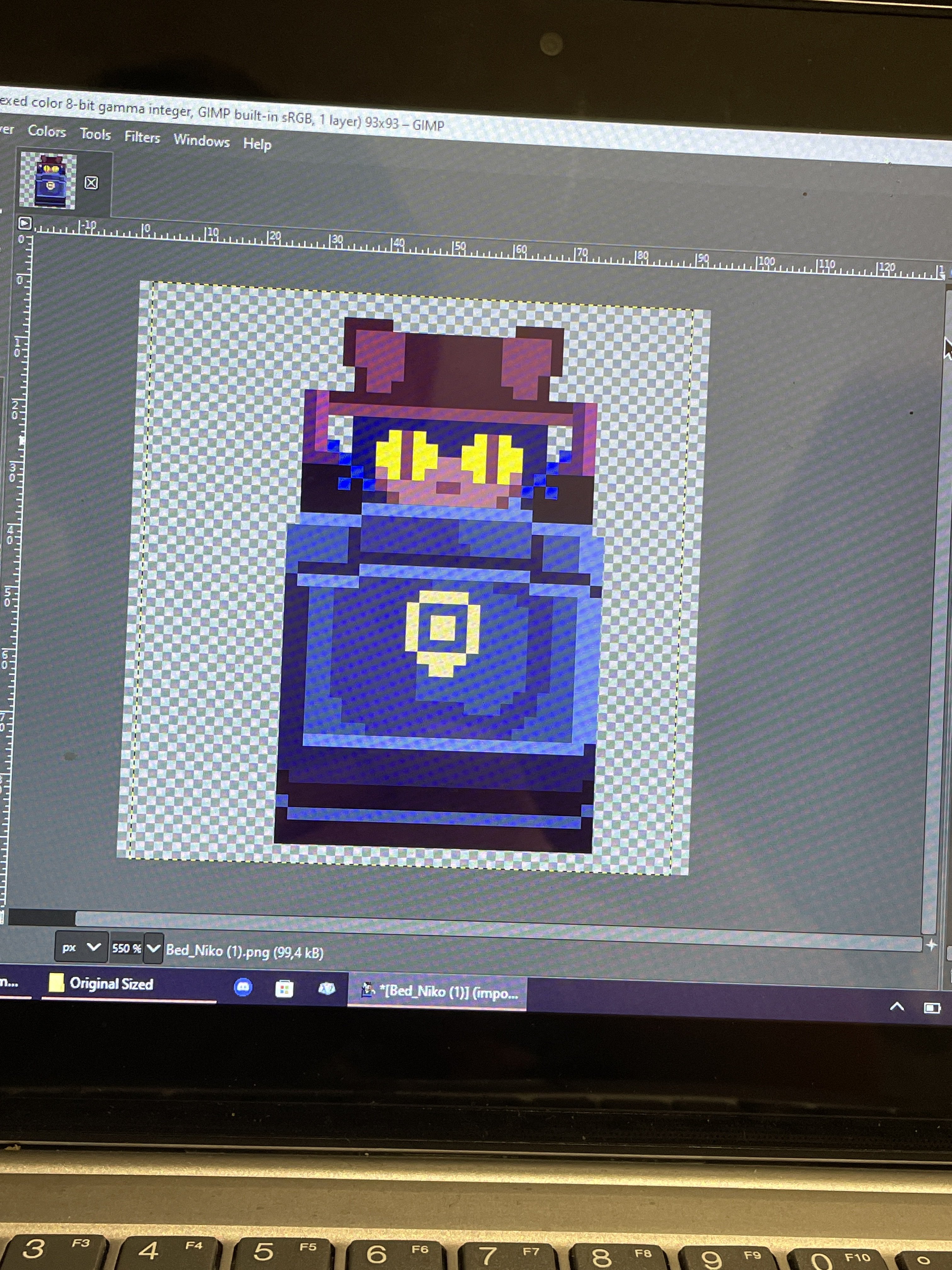This screenshot has width=952, height=1270.
Task: Open the Windows menu
Action: coord(201,141)
